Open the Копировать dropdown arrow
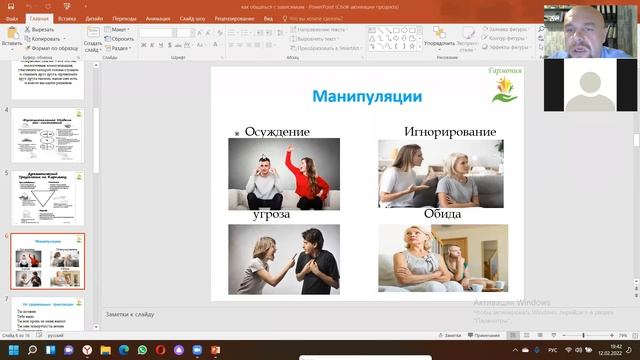 [x=64, y=39]
